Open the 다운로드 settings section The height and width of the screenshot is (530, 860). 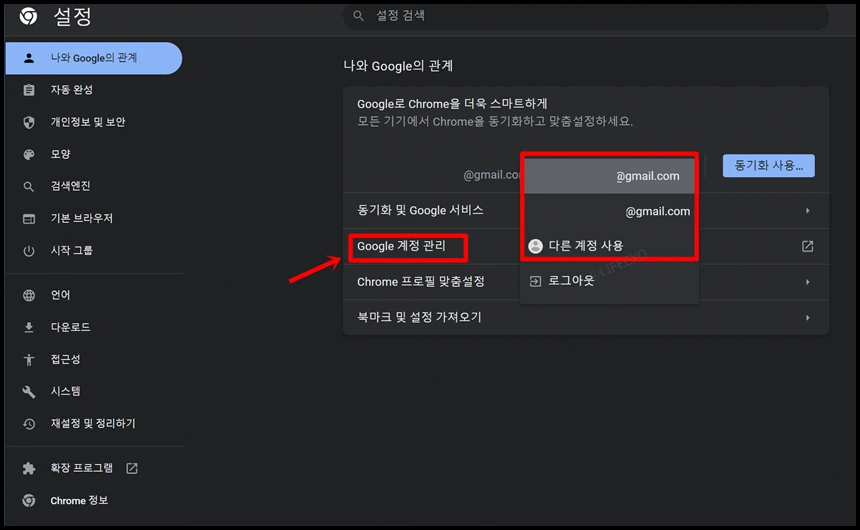click(93, 328)
